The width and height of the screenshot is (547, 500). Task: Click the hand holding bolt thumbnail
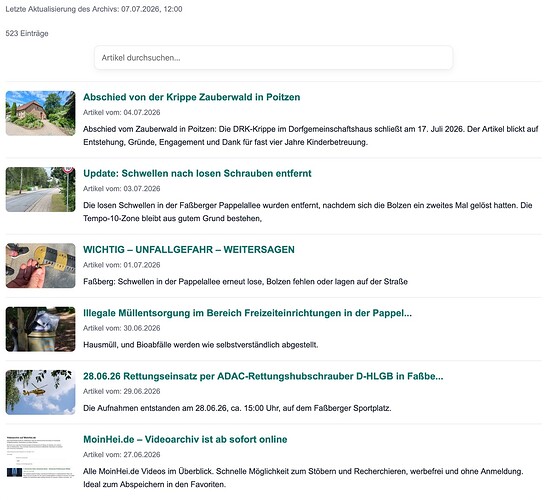40,266
